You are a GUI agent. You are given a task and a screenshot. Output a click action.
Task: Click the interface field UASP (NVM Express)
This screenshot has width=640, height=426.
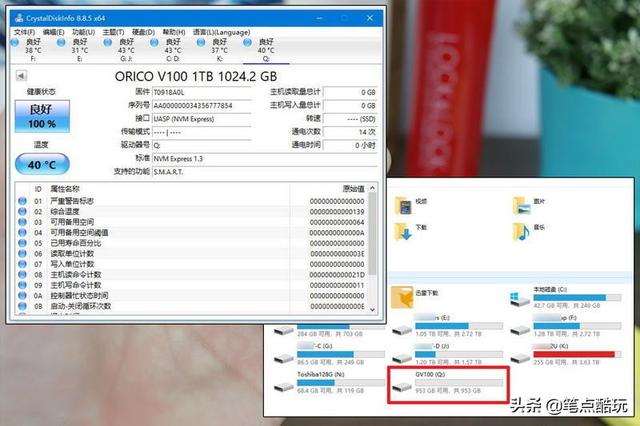coord(202,119)
